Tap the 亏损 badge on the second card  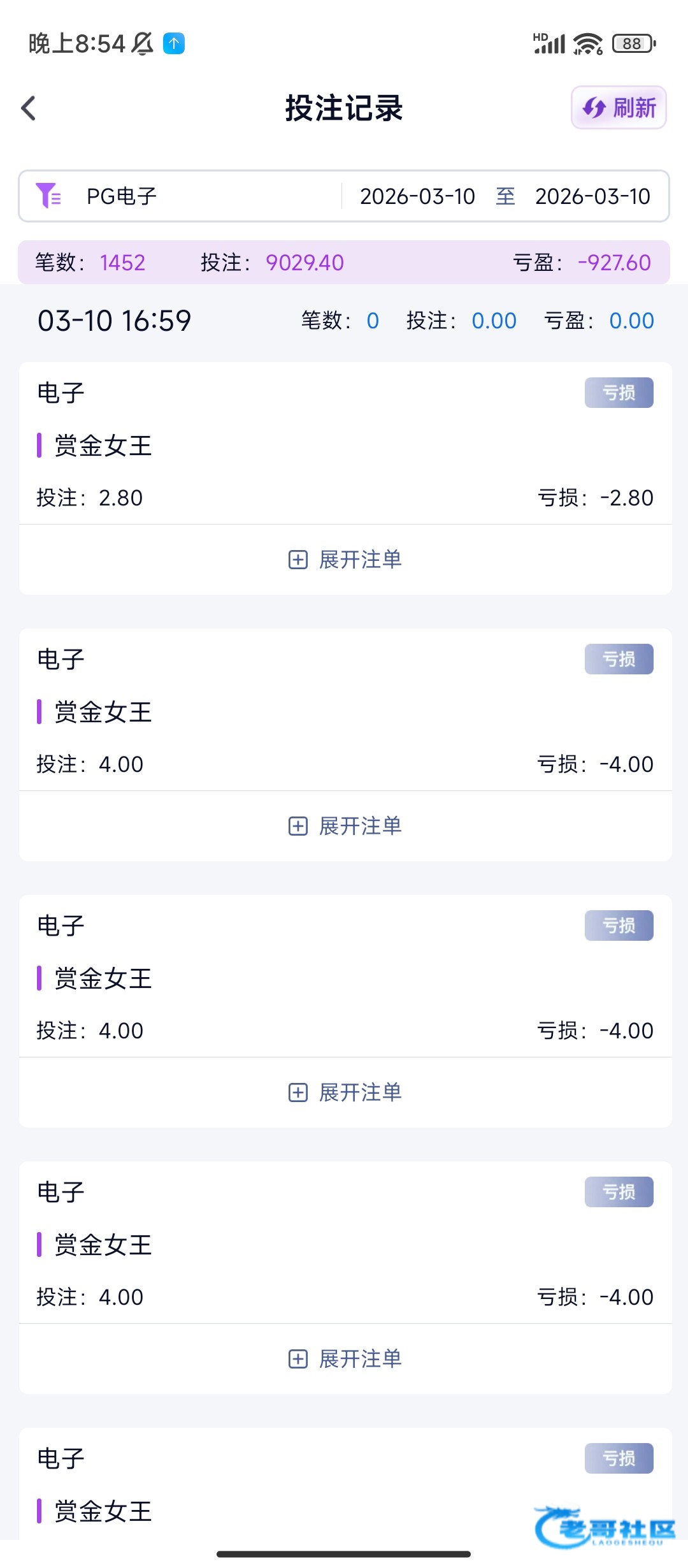[x=619, y=659]
